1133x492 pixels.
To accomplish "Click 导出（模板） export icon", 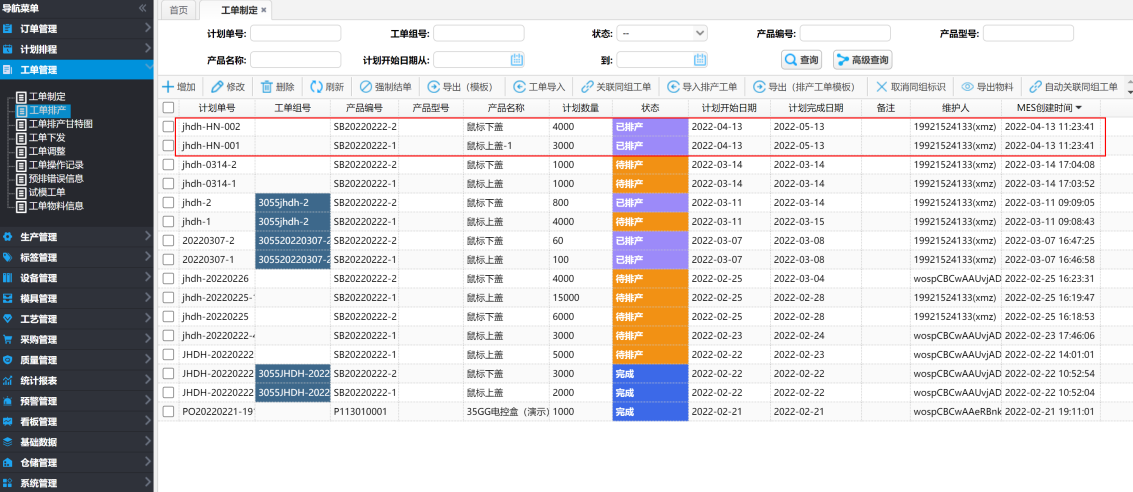I will (434, 87).
